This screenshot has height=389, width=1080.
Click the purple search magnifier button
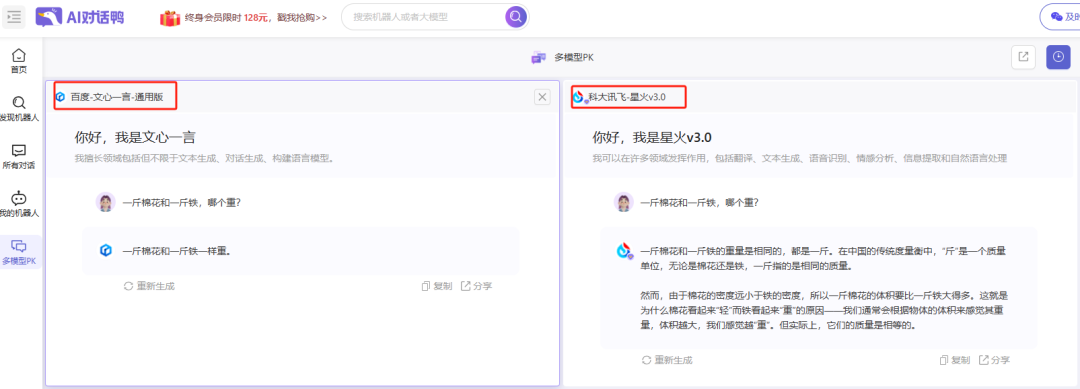pyautogui.click(x=516, y=17)
